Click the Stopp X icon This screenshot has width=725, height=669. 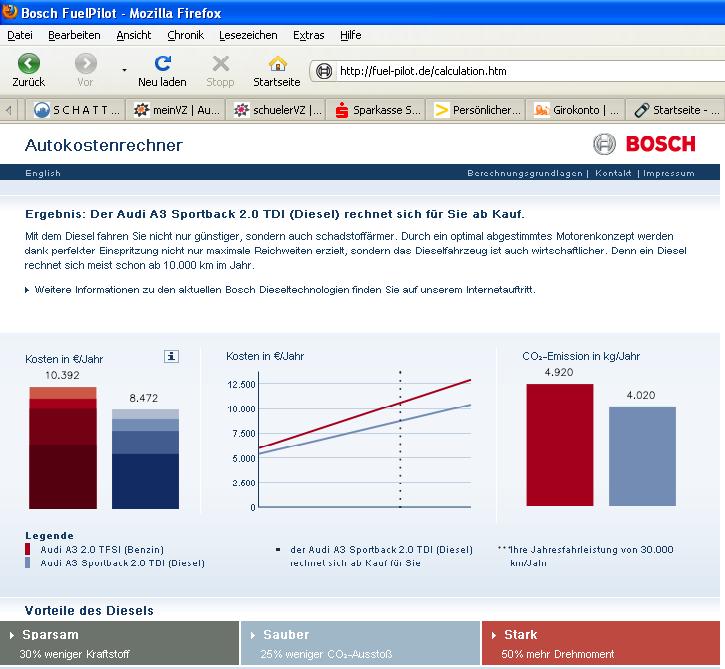tap(221, 64)
